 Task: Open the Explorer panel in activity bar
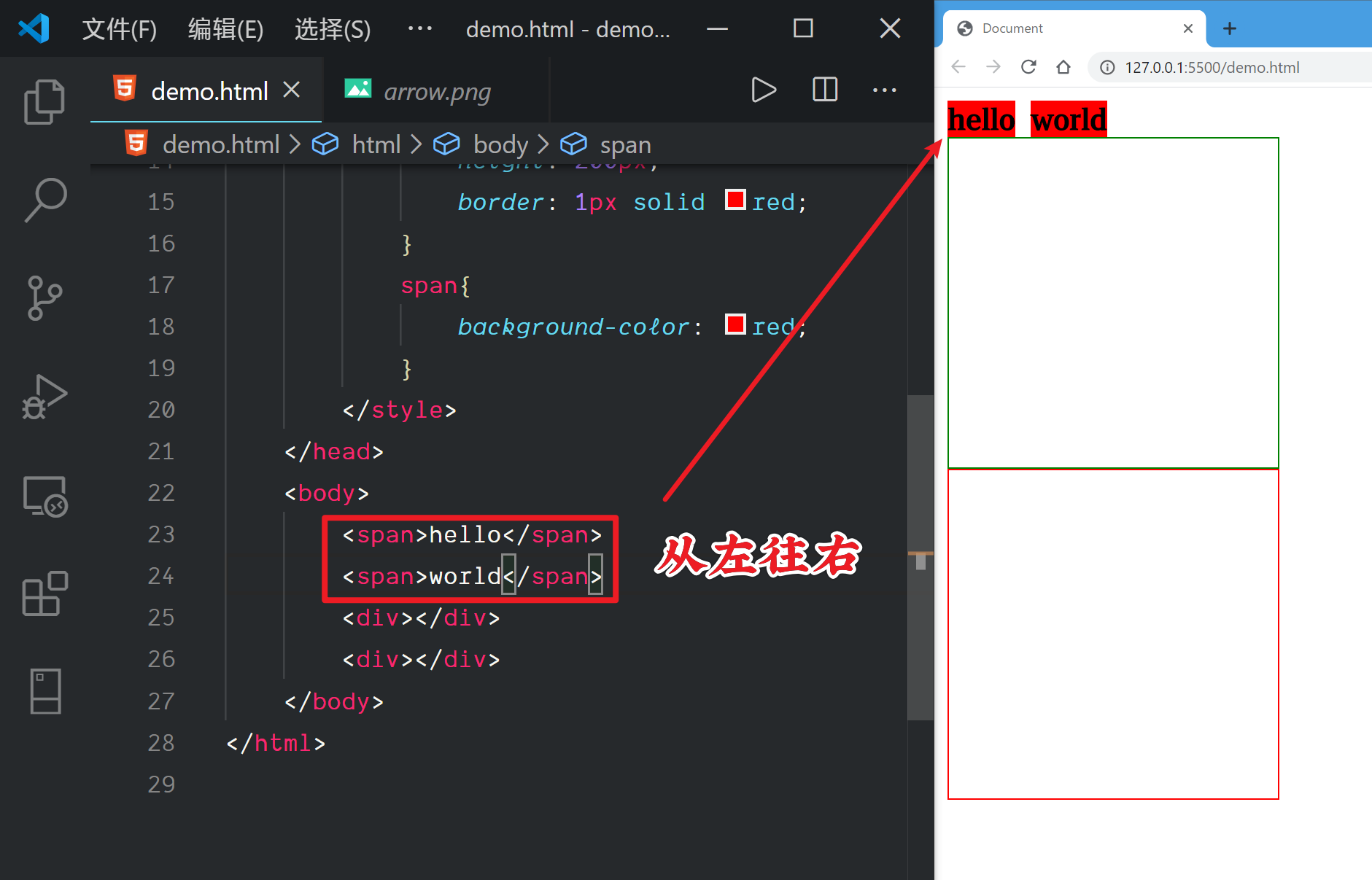click(44, 101)
